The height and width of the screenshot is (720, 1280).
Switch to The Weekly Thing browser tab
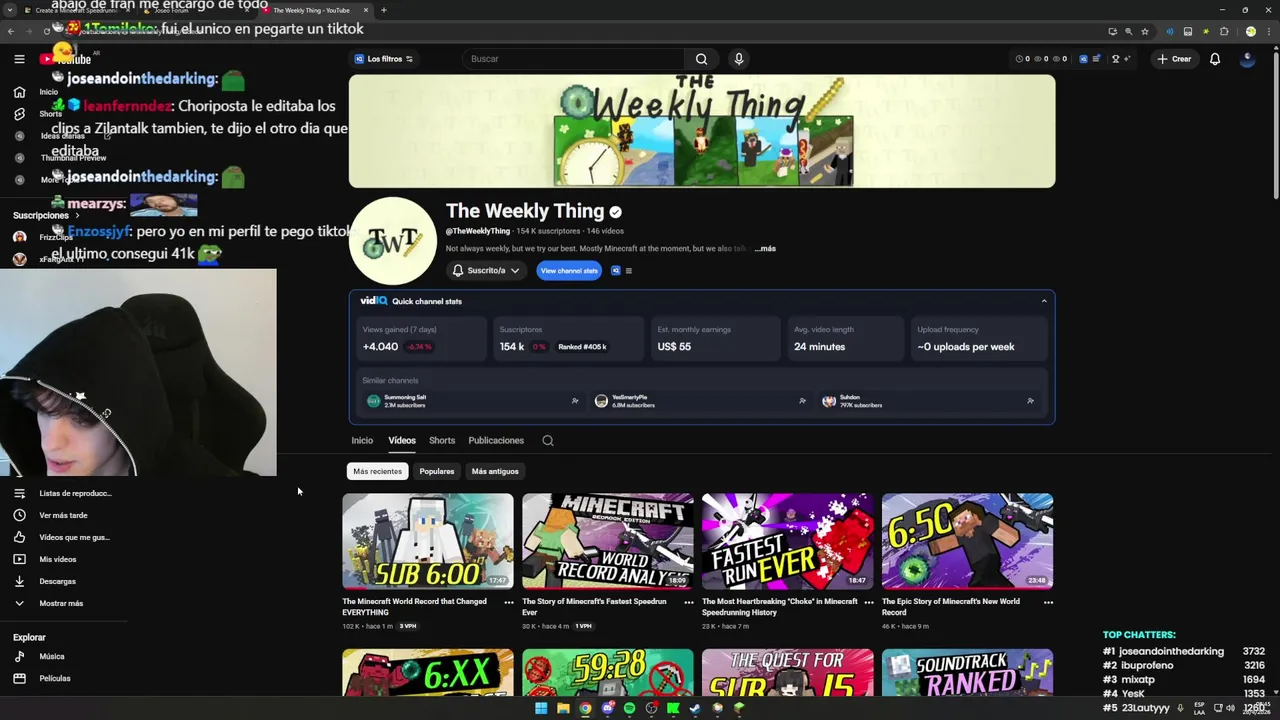point(315,10)
